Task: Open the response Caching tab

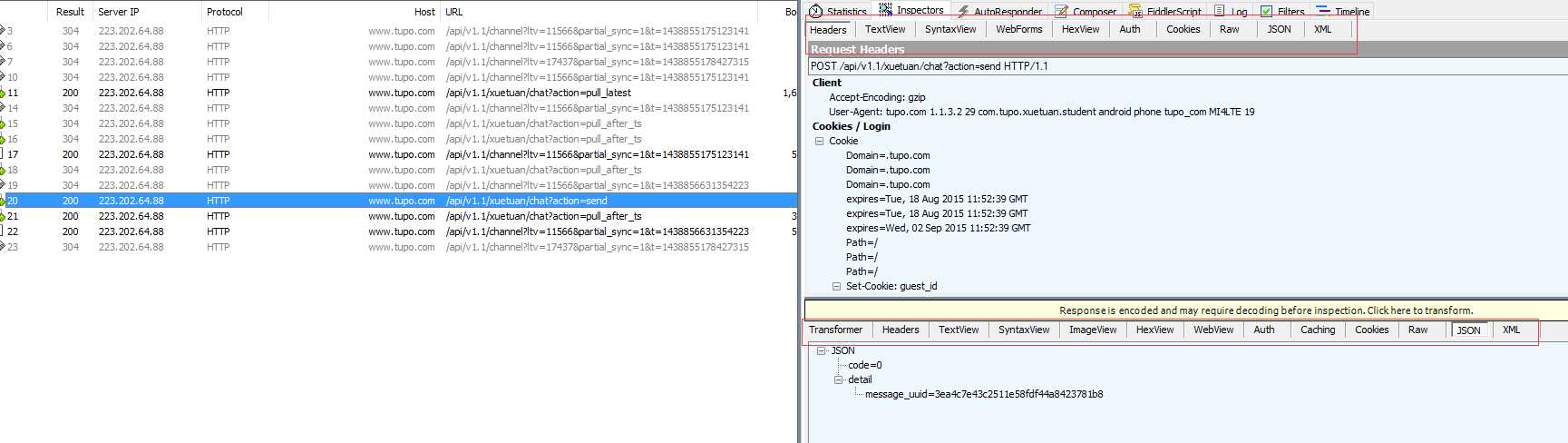Action: pos(1318,330)
